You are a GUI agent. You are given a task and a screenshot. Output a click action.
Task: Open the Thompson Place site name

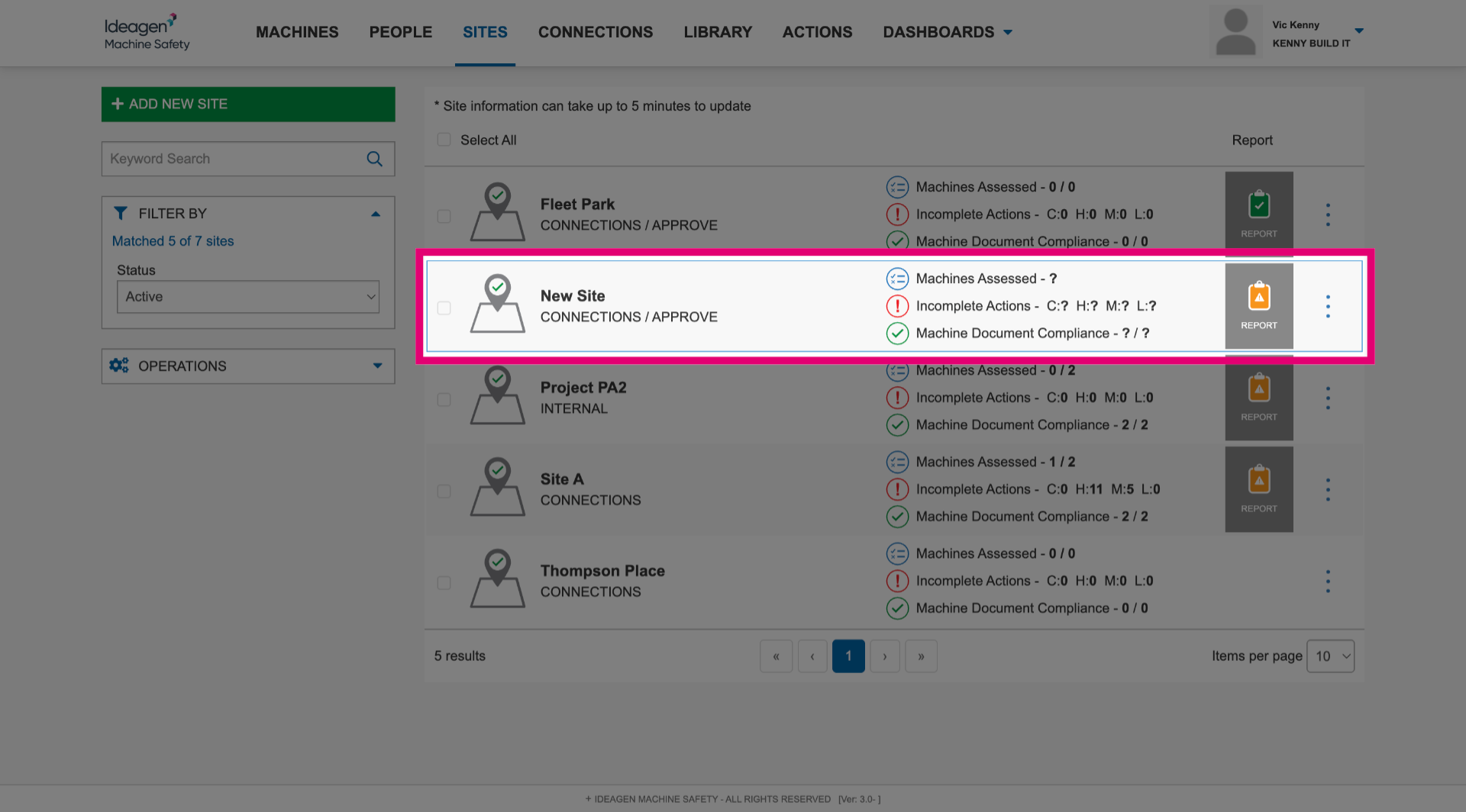pos(602,571)
